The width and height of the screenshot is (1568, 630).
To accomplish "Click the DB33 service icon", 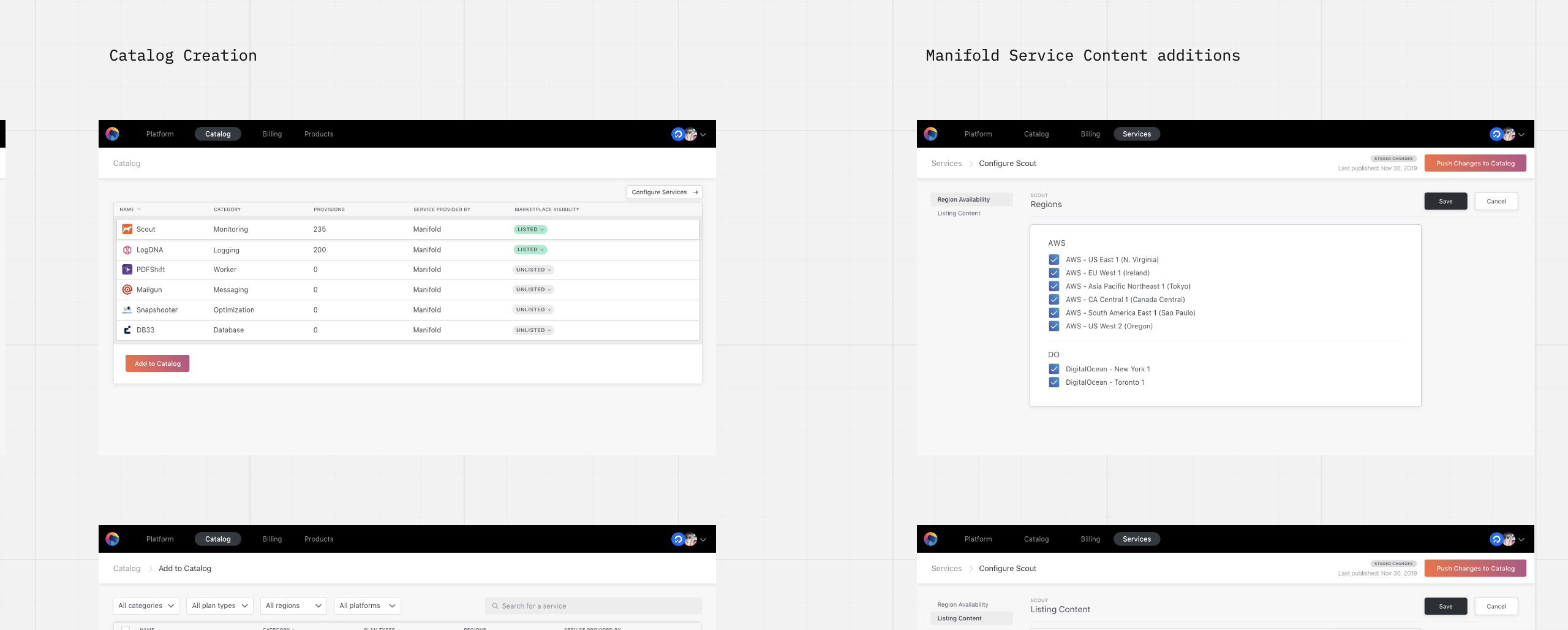I will [127, 330].
